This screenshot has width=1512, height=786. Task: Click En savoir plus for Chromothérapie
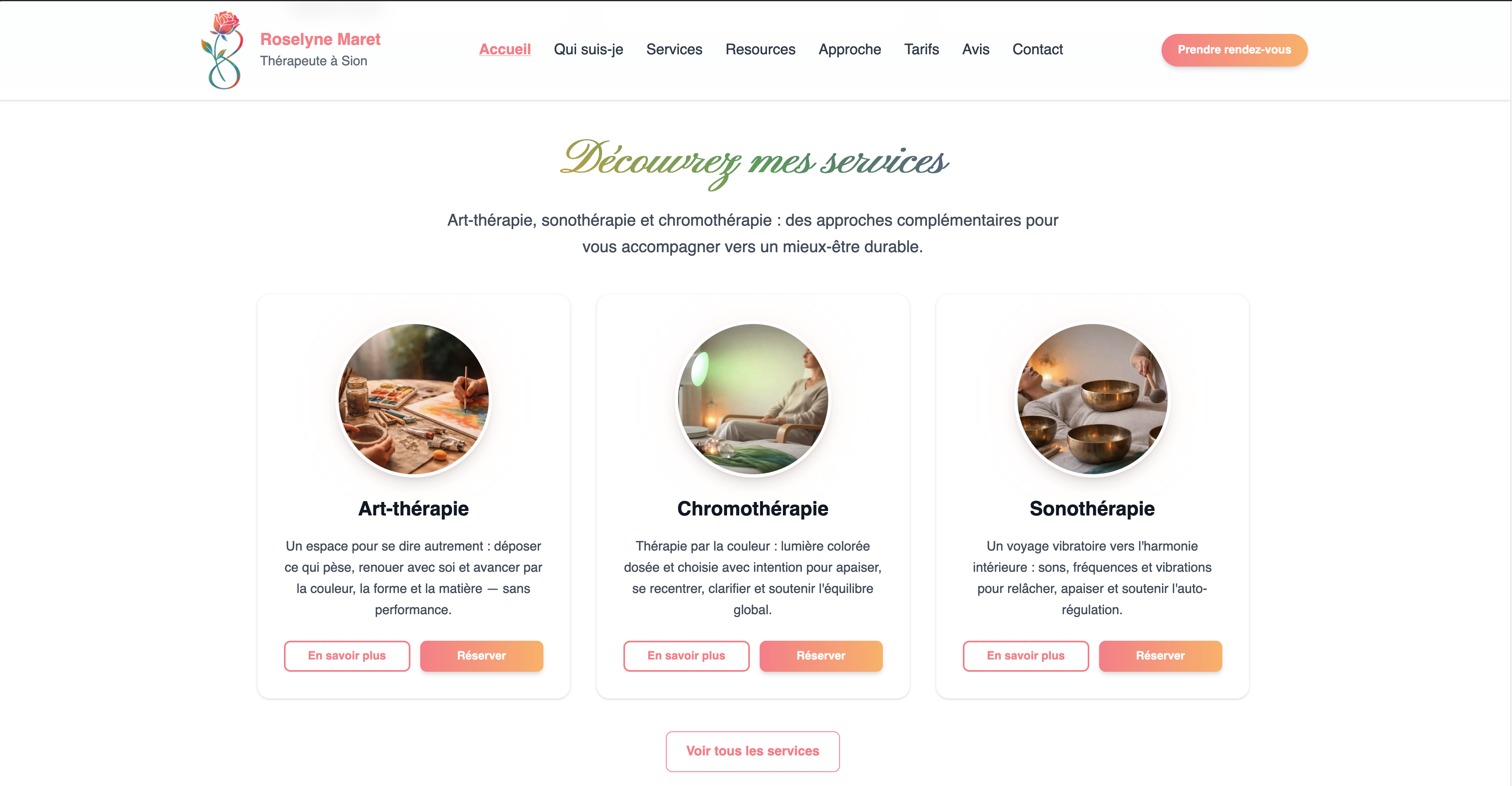click(686, 656)
